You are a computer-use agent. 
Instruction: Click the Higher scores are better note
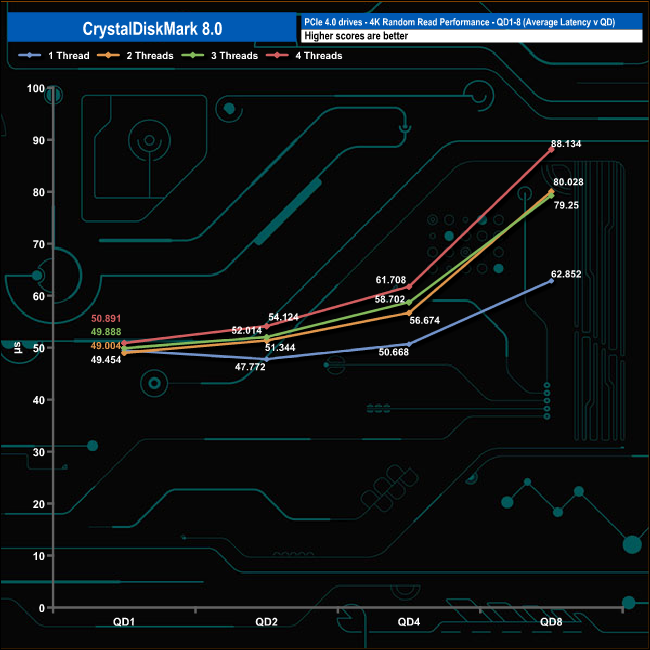(356, 36)
